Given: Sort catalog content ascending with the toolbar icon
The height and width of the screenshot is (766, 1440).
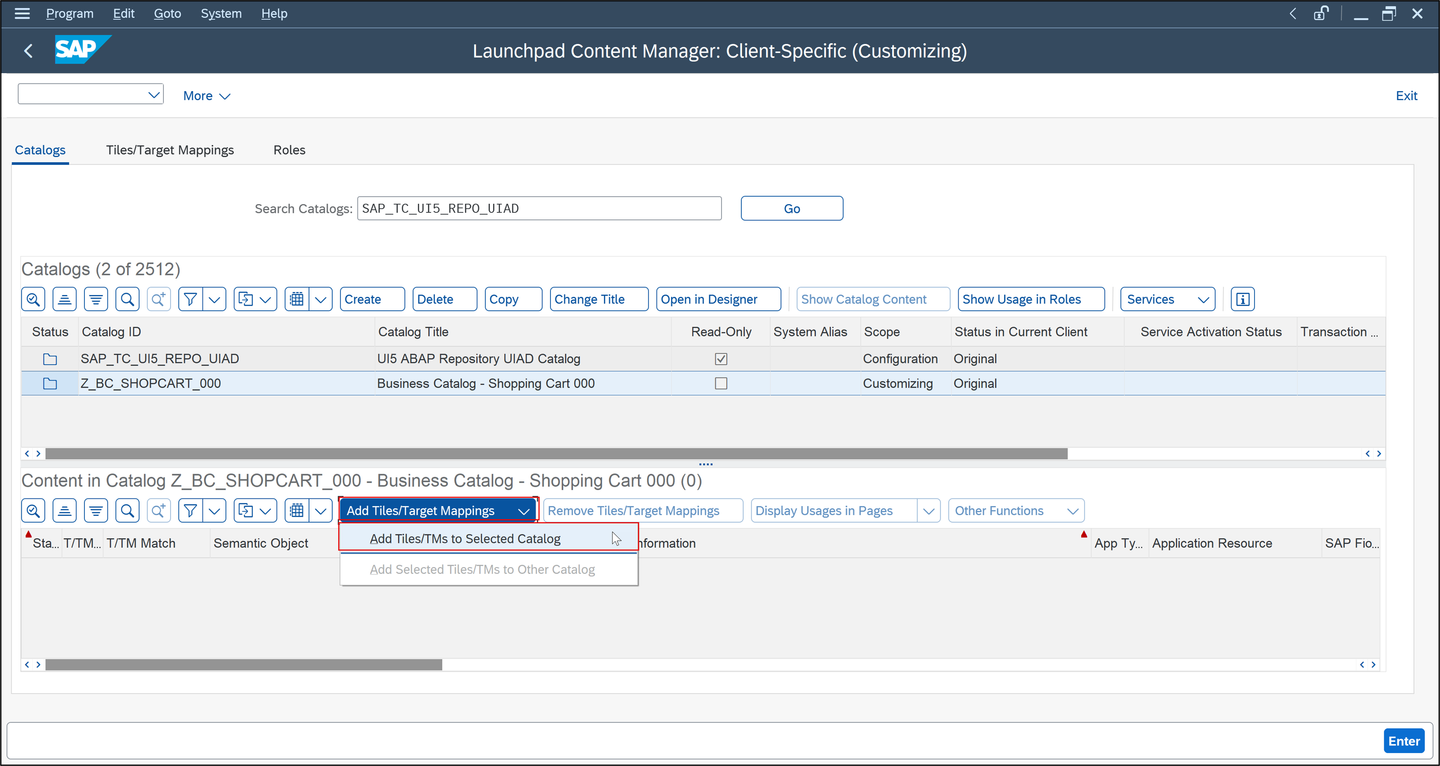Looking at the screenshot, I should [65, 511].
